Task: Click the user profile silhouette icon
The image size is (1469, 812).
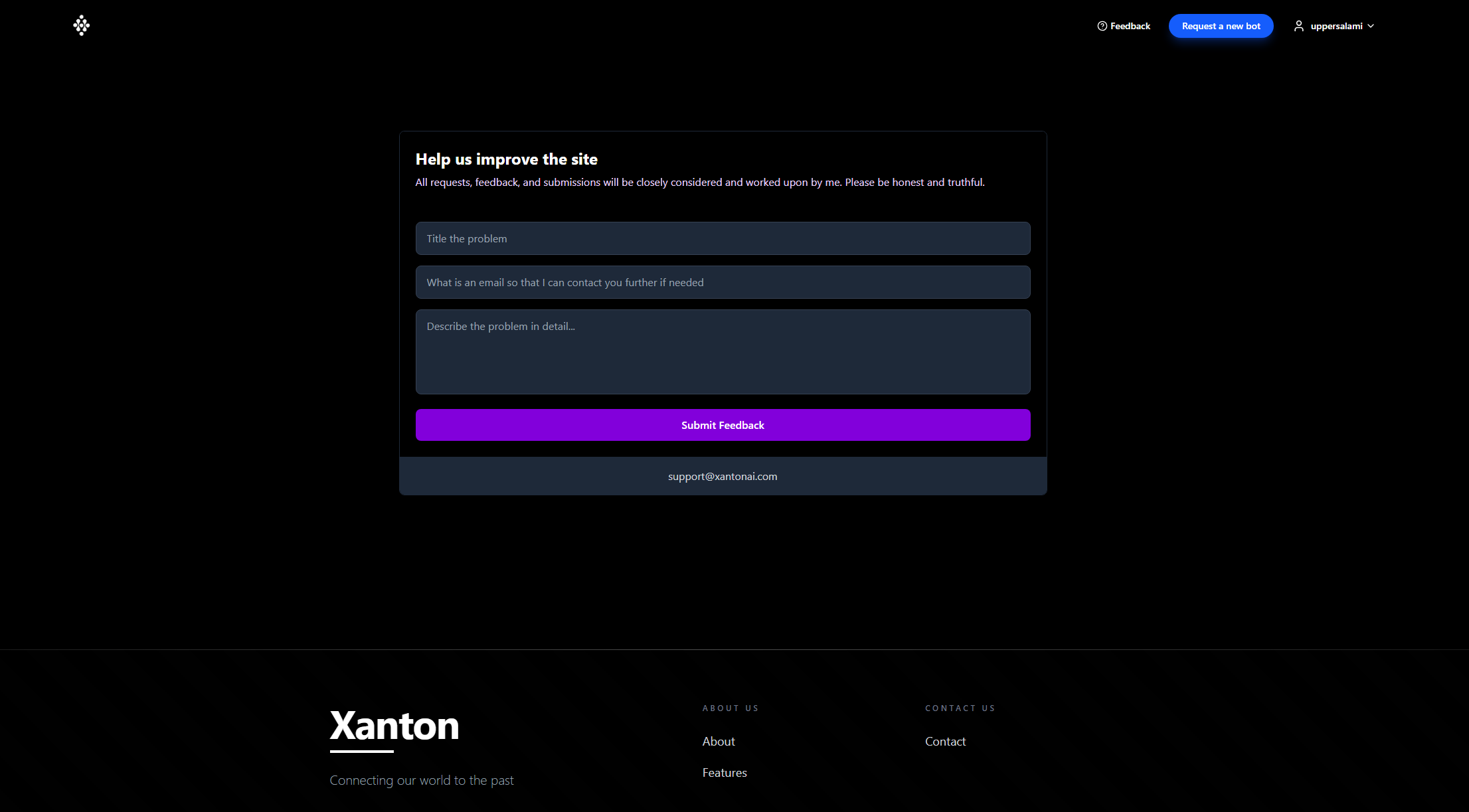Action: point(1298,26)
